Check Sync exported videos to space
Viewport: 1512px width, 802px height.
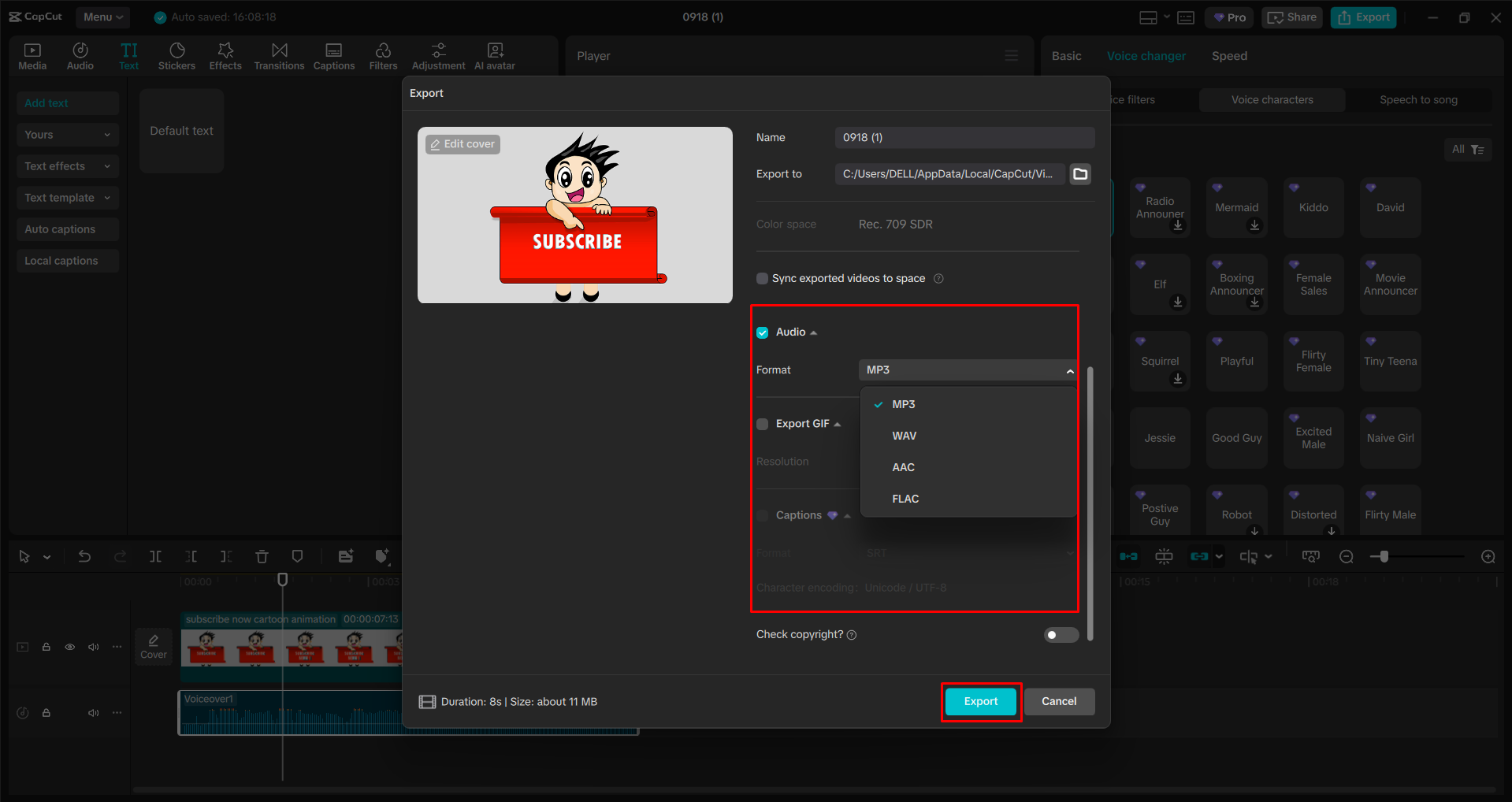pos(762,278)
